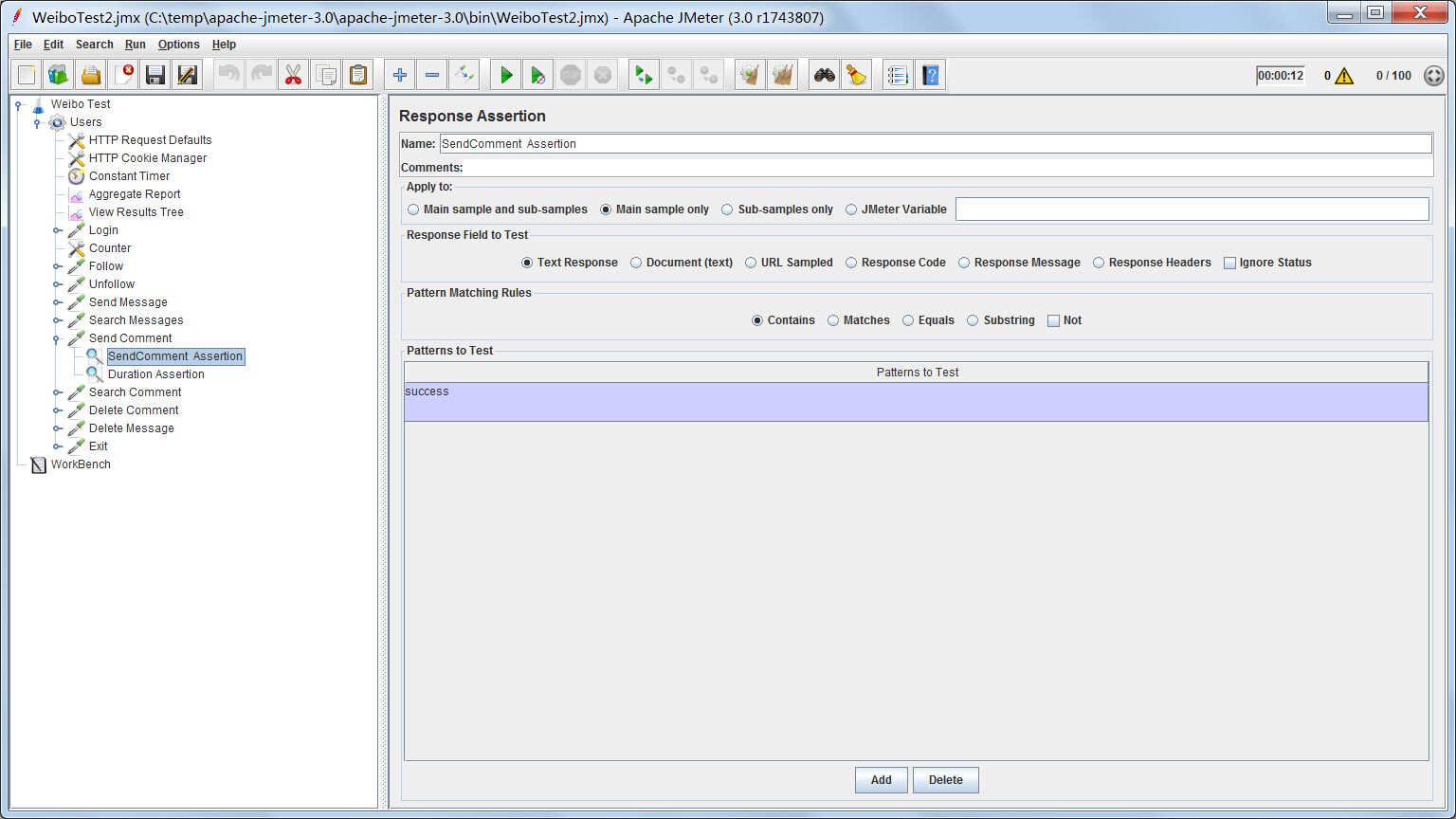Open the File menu

pos(23,45)
